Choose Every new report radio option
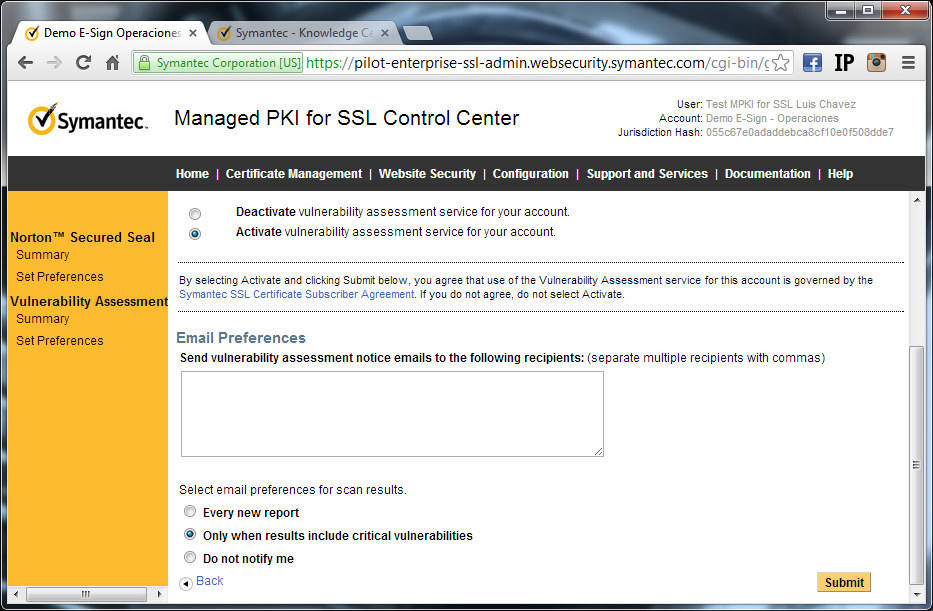 (x=190, y=512)
